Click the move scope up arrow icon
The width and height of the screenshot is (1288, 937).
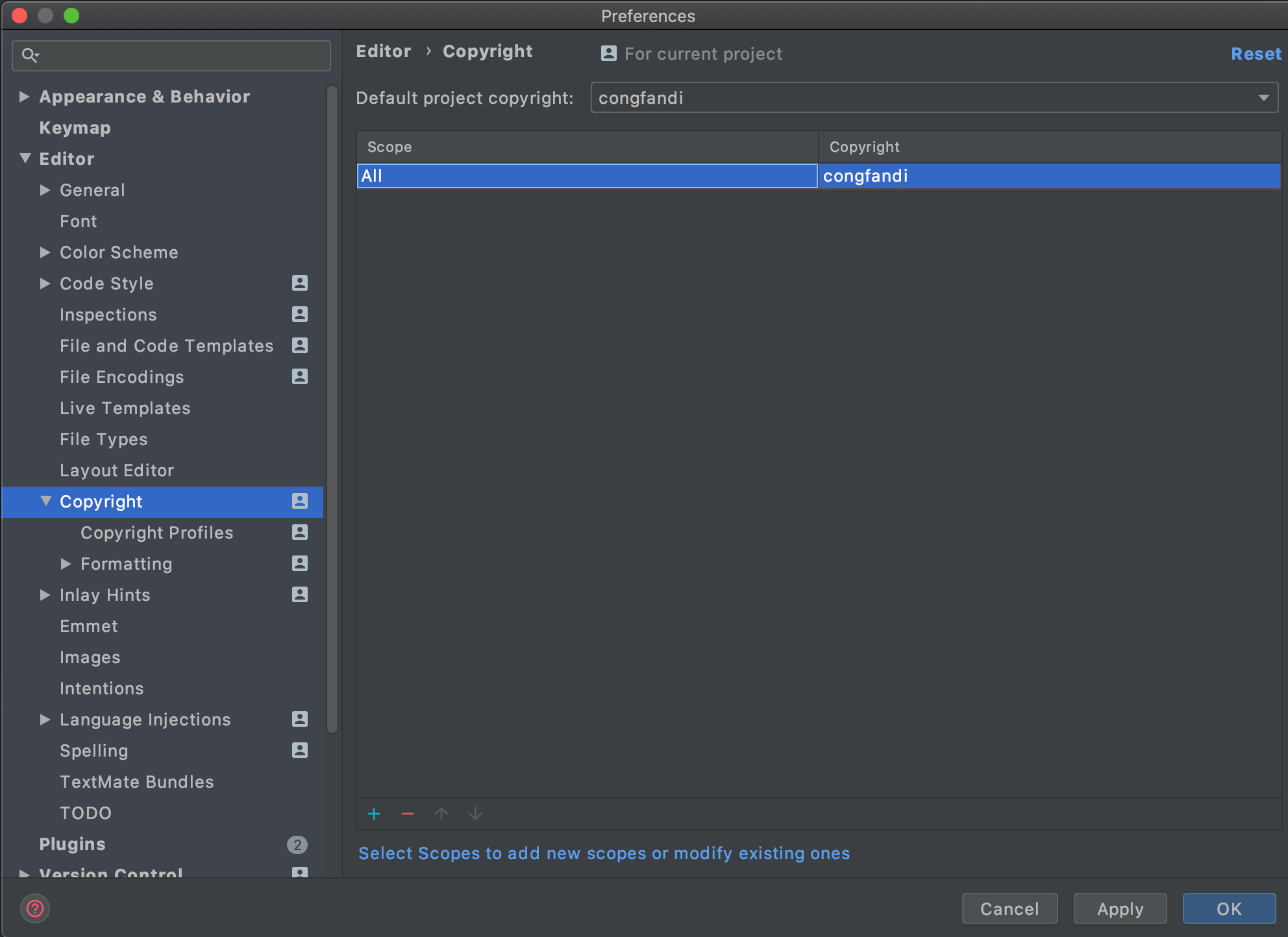click(x=442, y=812)
